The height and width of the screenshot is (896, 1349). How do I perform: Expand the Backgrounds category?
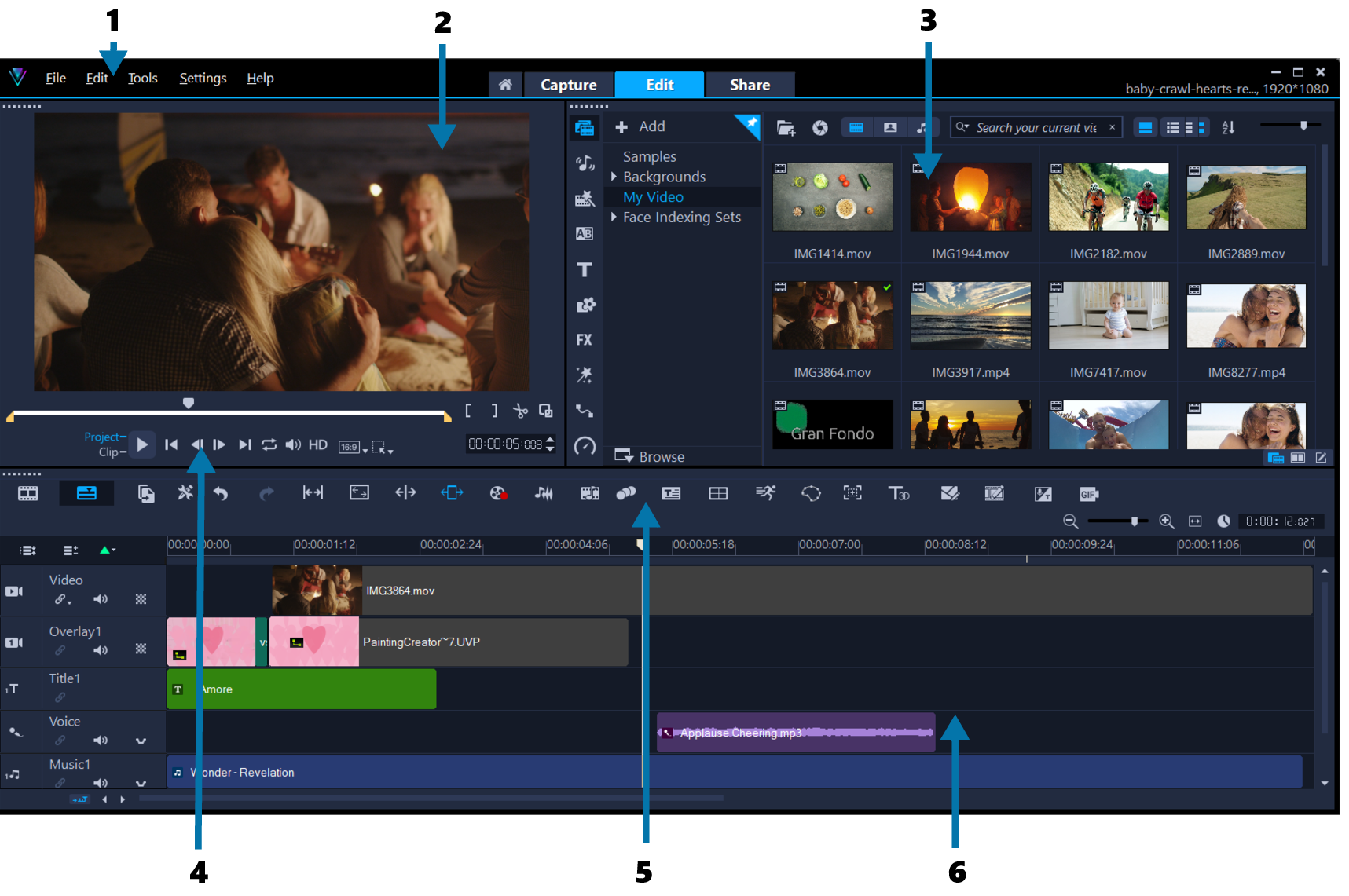[615, 177]
